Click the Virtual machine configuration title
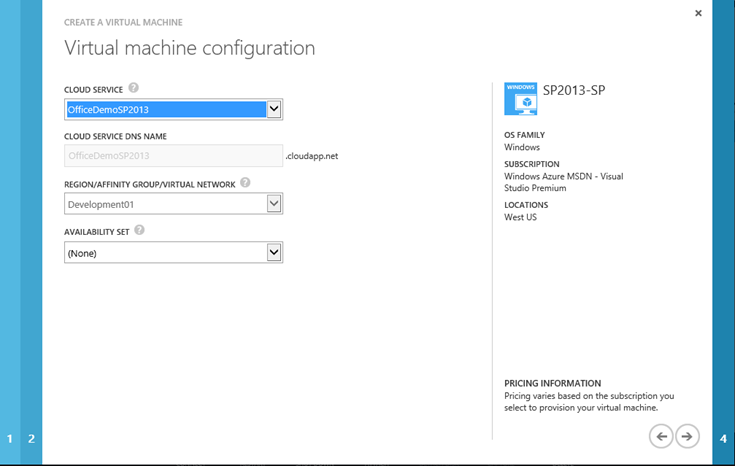735x466 pixels. (x=189, y=48)
